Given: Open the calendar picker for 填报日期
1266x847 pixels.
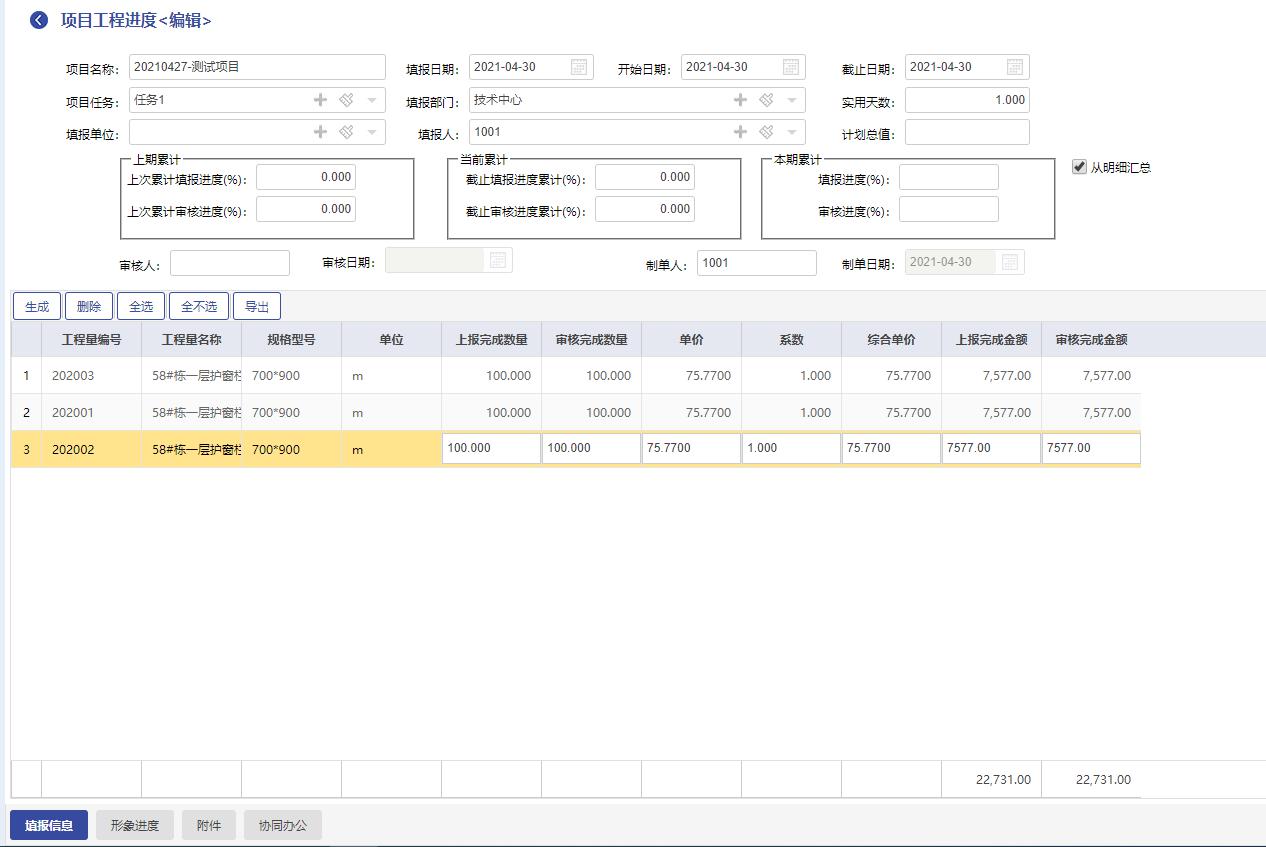Looking at the screenshot, I should click(579, 67).
